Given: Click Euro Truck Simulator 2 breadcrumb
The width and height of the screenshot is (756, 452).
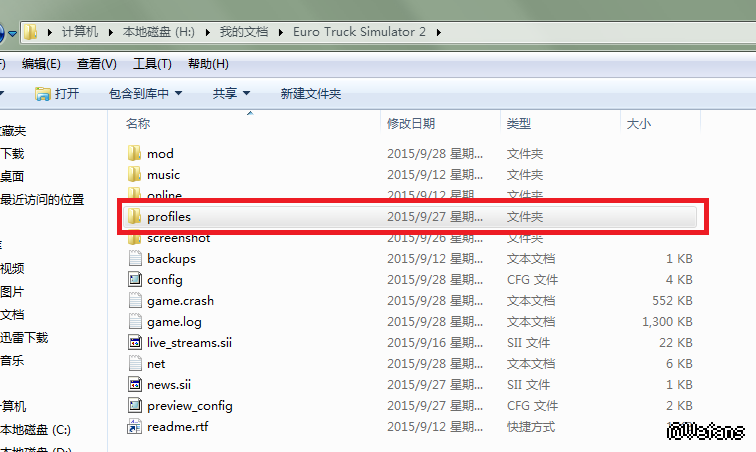Looking at the screenshot, I should click(x=359, y=32).
